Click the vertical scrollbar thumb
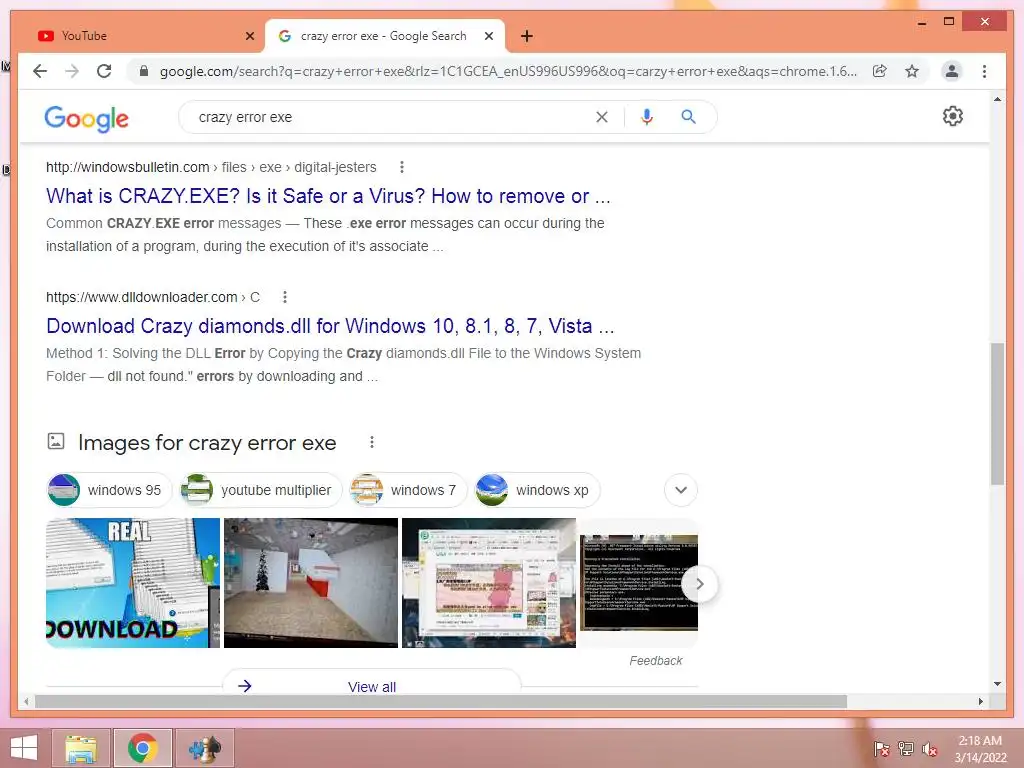This screenshot has width=1024, height=768. (997, 413)
